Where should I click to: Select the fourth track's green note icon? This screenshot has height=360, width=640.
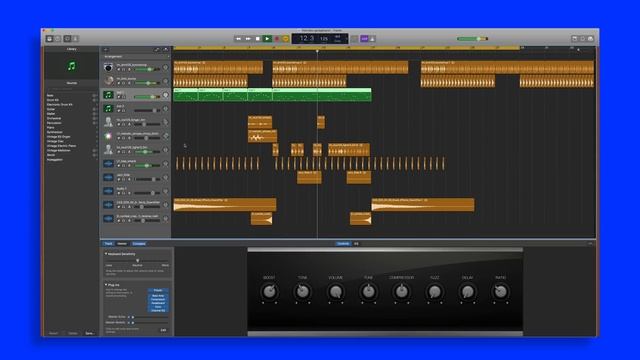[108, 109]
